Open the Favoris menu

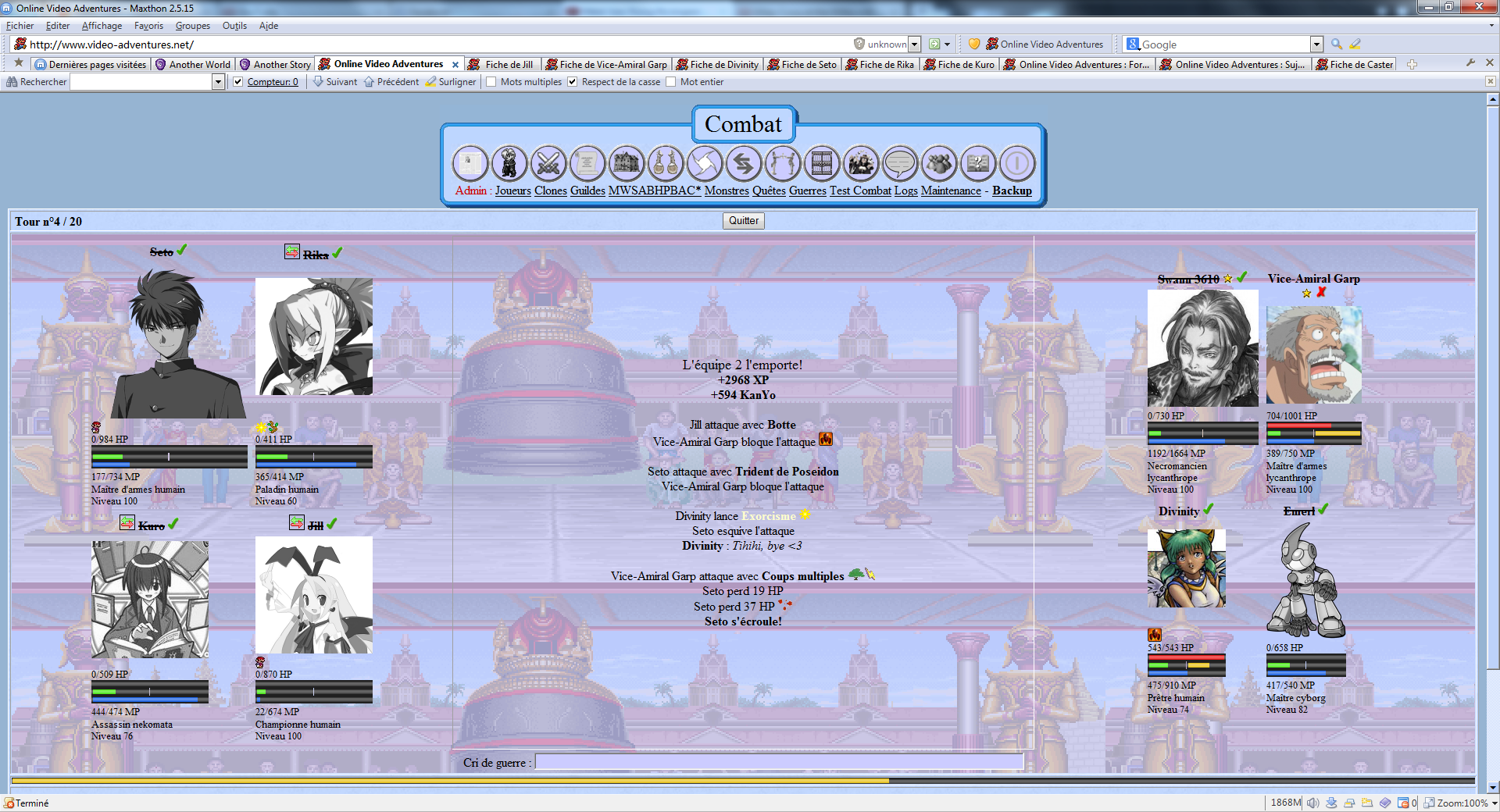coord(148,26)
